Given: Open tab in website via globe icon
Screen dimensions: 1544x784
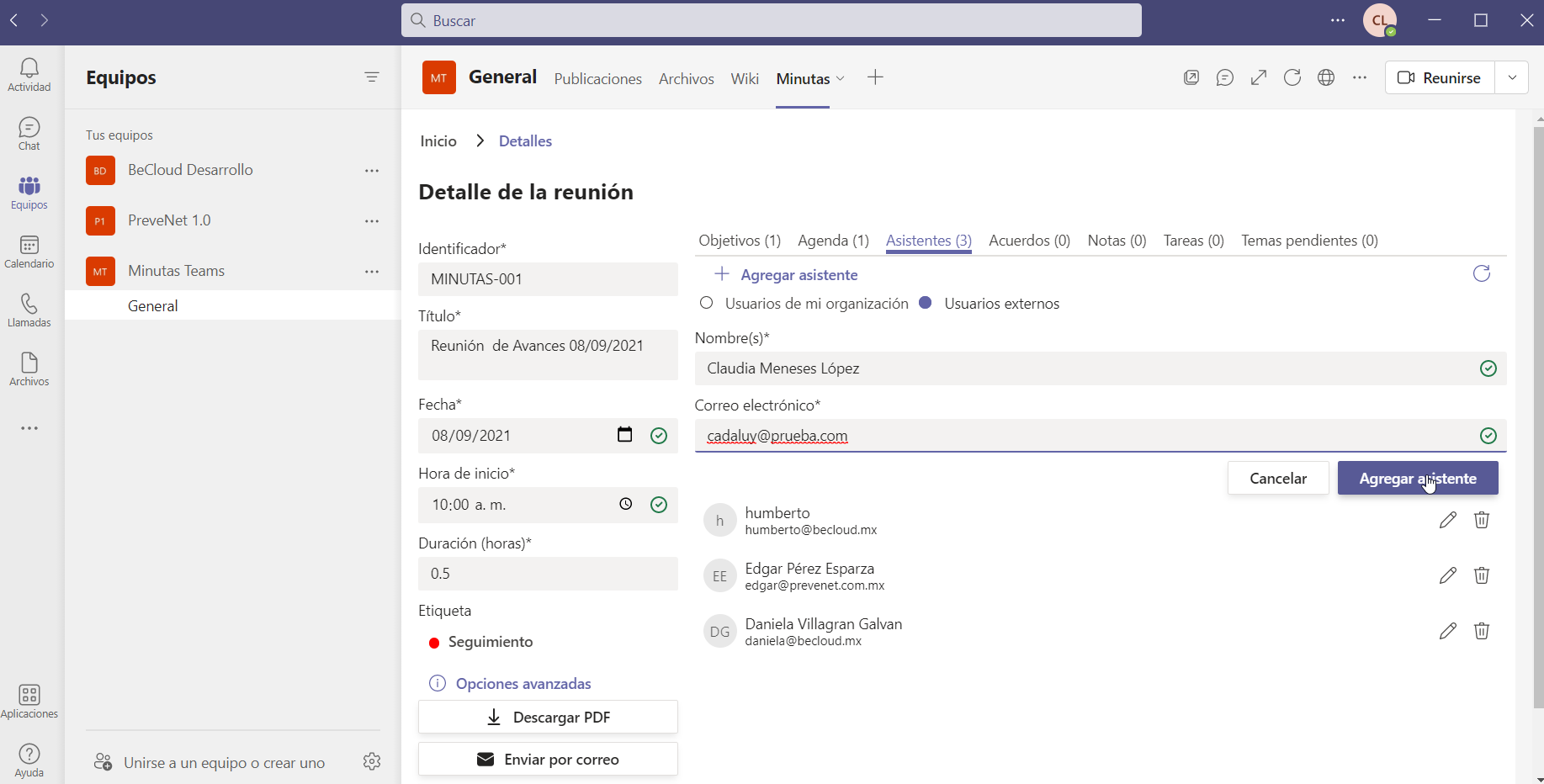Looking at the screenshot, I should [x=1326, y=77].
